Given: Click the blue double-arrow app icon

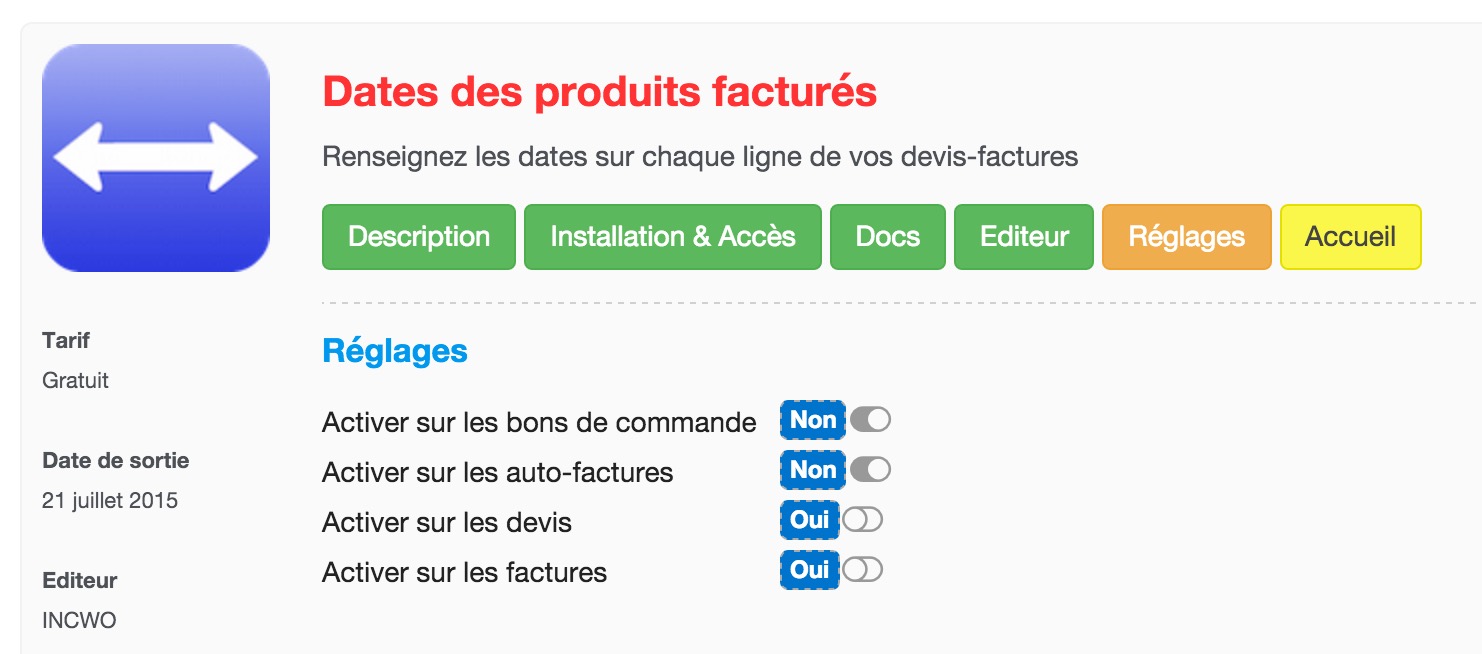Looking at the screenshot, I should [x=156, y=158].
